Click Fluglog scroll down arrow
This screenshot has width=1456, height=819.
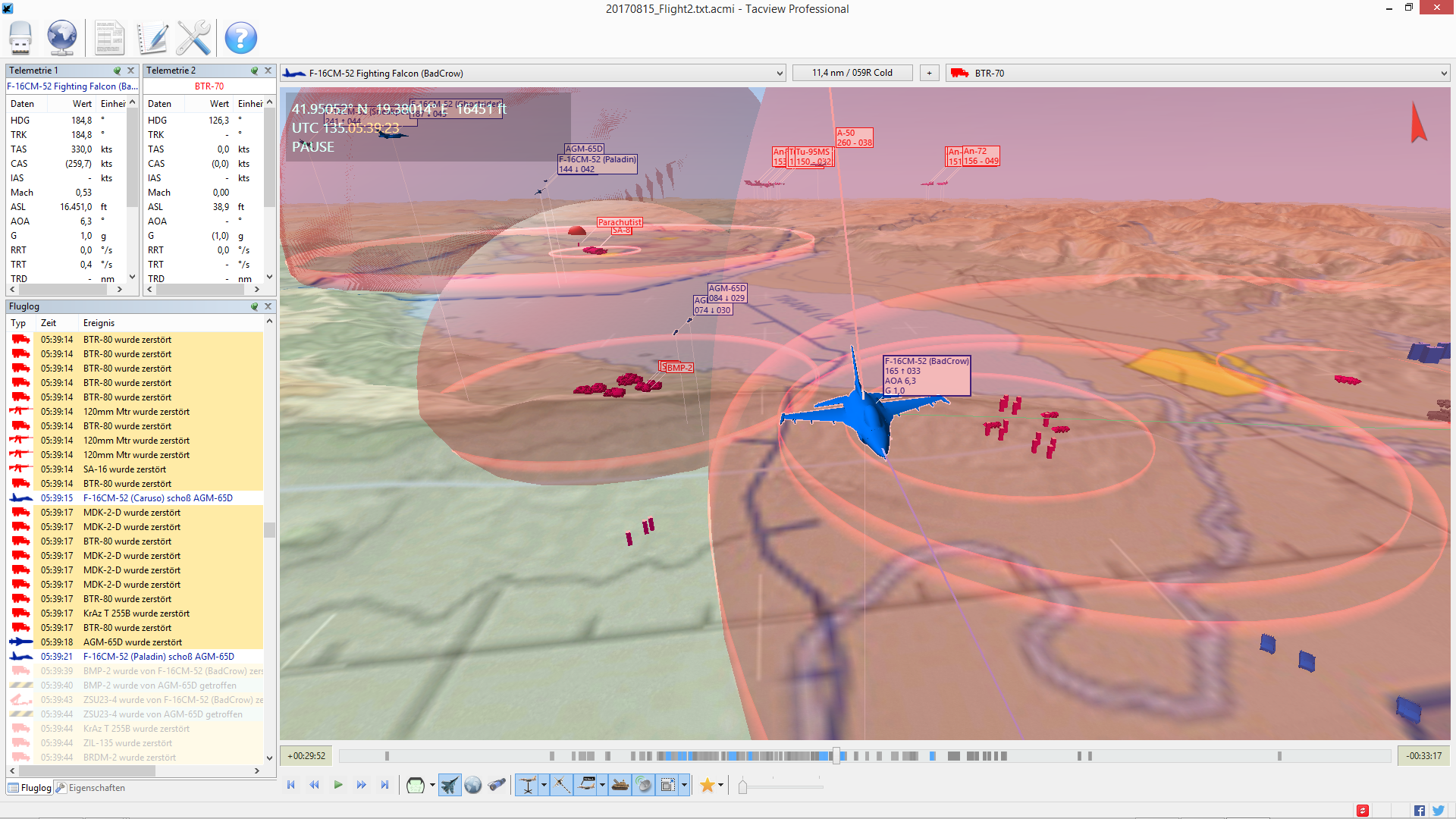[269, 758]
